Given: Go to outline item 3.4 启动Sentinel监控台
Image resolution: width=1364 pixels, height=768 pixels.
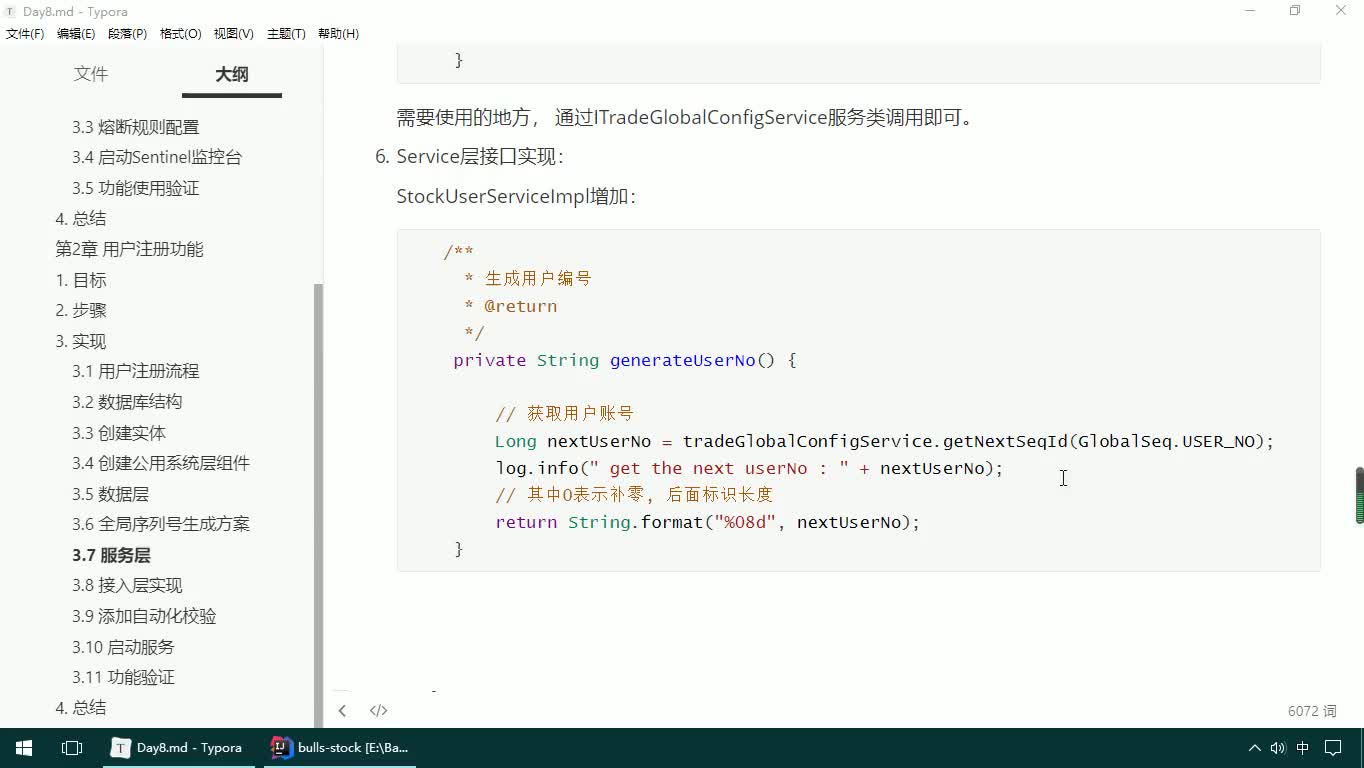Looking at the screenshot, I should click(x=157, y=157).
